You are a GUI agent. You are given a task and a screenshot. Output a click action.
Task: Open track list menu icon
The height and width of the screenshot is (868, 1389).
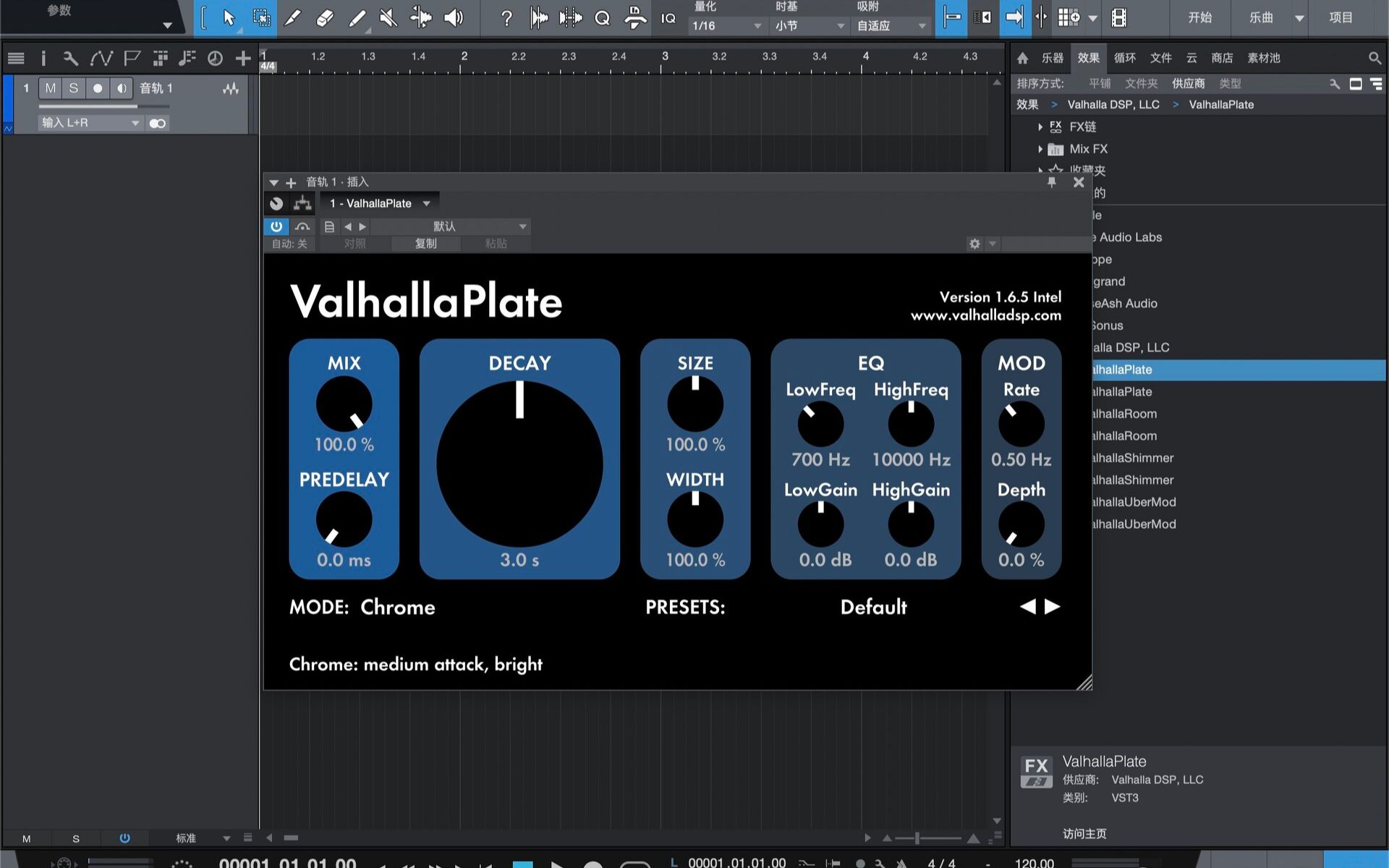(16, 59)
